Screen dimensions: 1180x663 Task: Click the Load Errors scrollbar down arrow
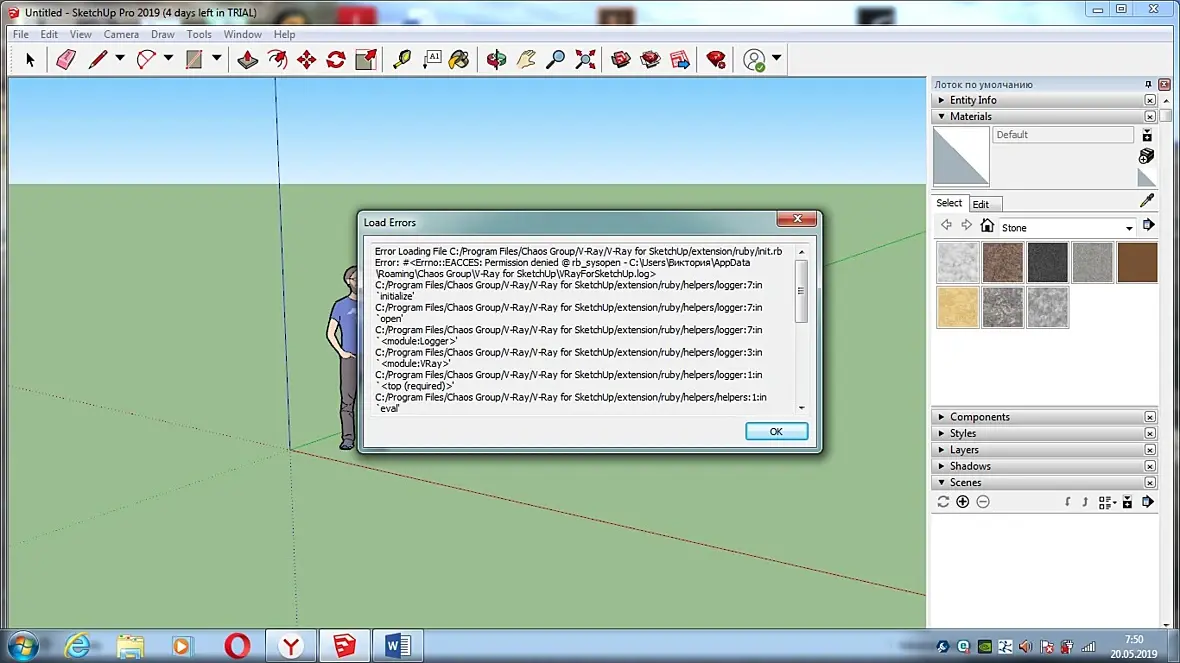click(x=801, y=407)
